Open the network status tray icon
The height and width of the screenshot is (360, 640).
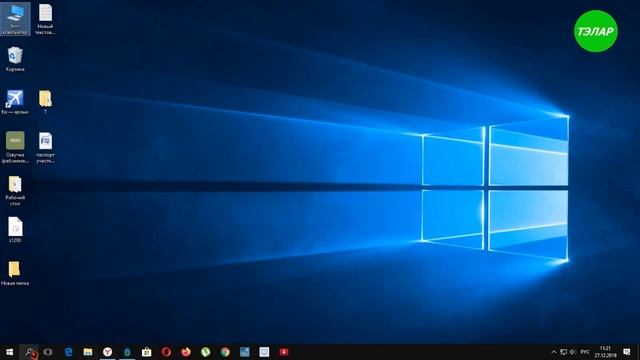tap(564, 352)
